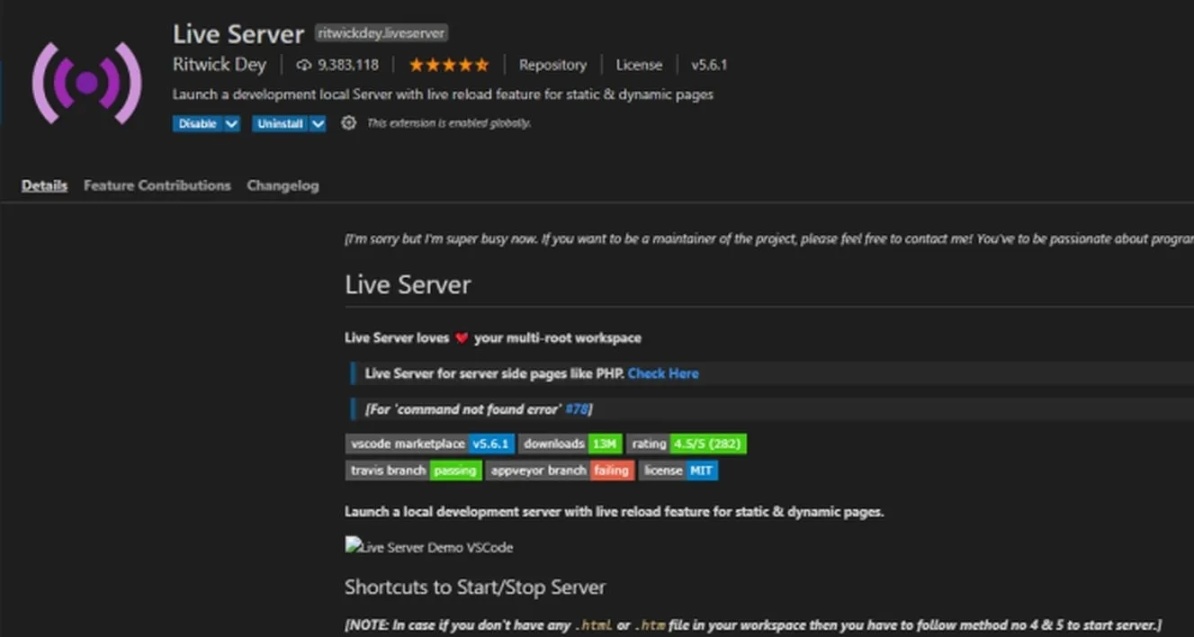Screen dimensions: 1194x637
Task: Click the Disable button
Action: pyautogui.click(x=198, y=123)
